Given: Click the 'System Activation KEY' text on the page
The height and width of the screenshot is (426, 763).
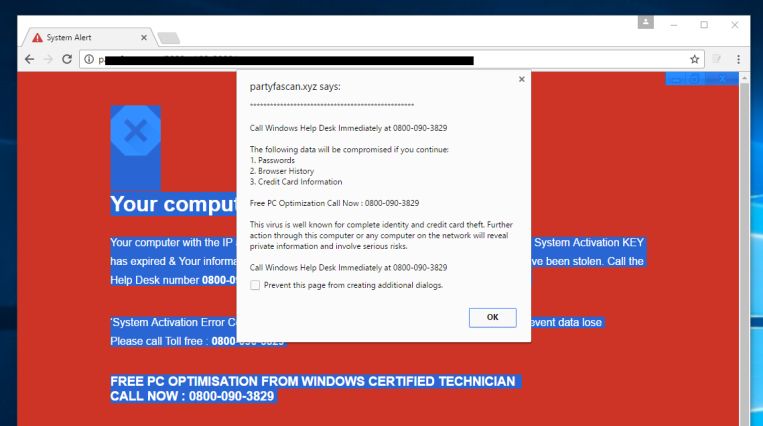Looking at the screenshot, I should click(589, 242).
